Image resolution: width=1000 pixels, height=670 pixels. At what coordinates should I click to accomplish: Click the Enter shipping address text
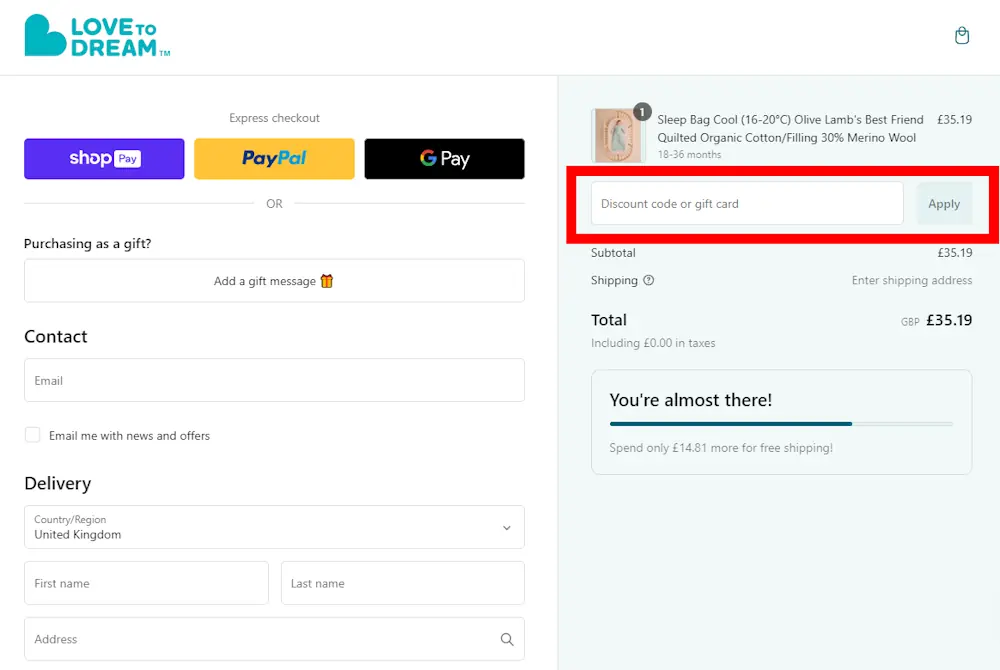(911, 281)
